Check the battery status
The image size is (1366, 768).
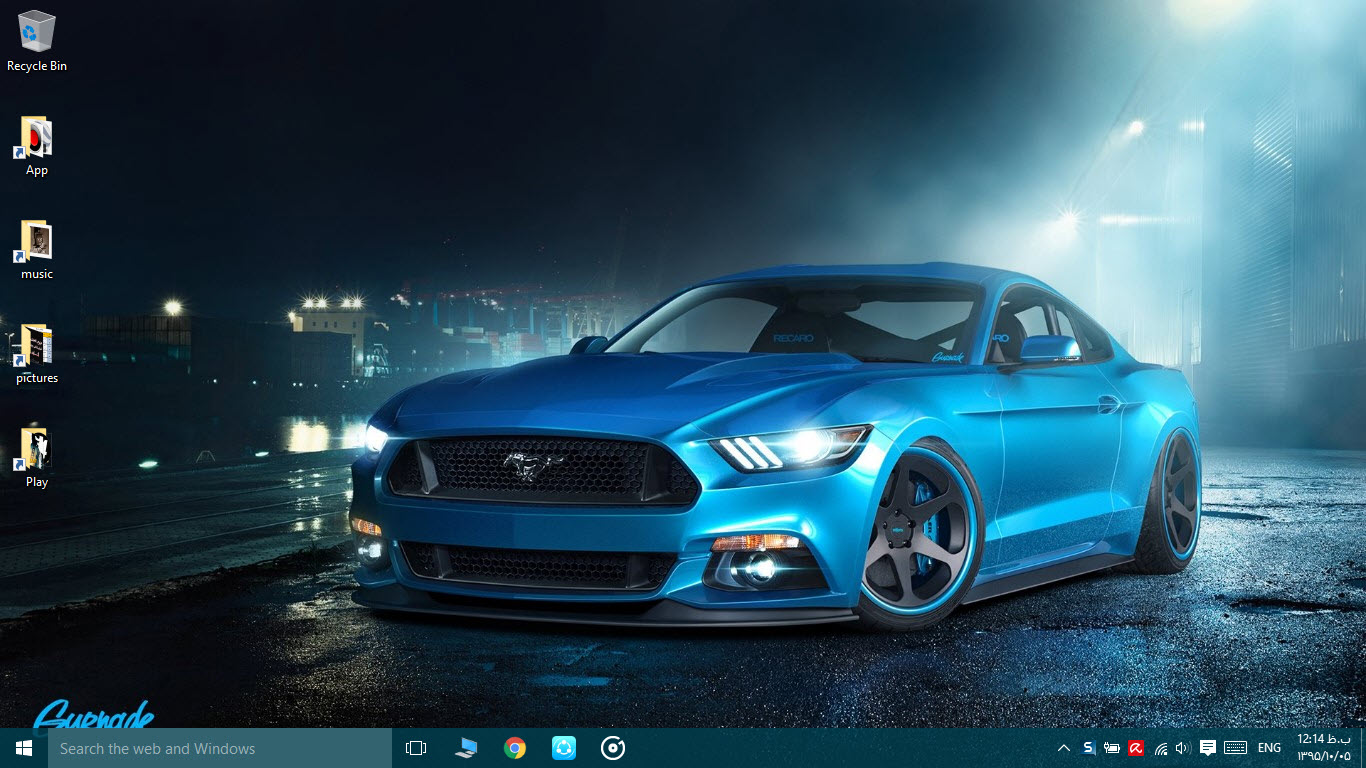[x=1112, y=748]
